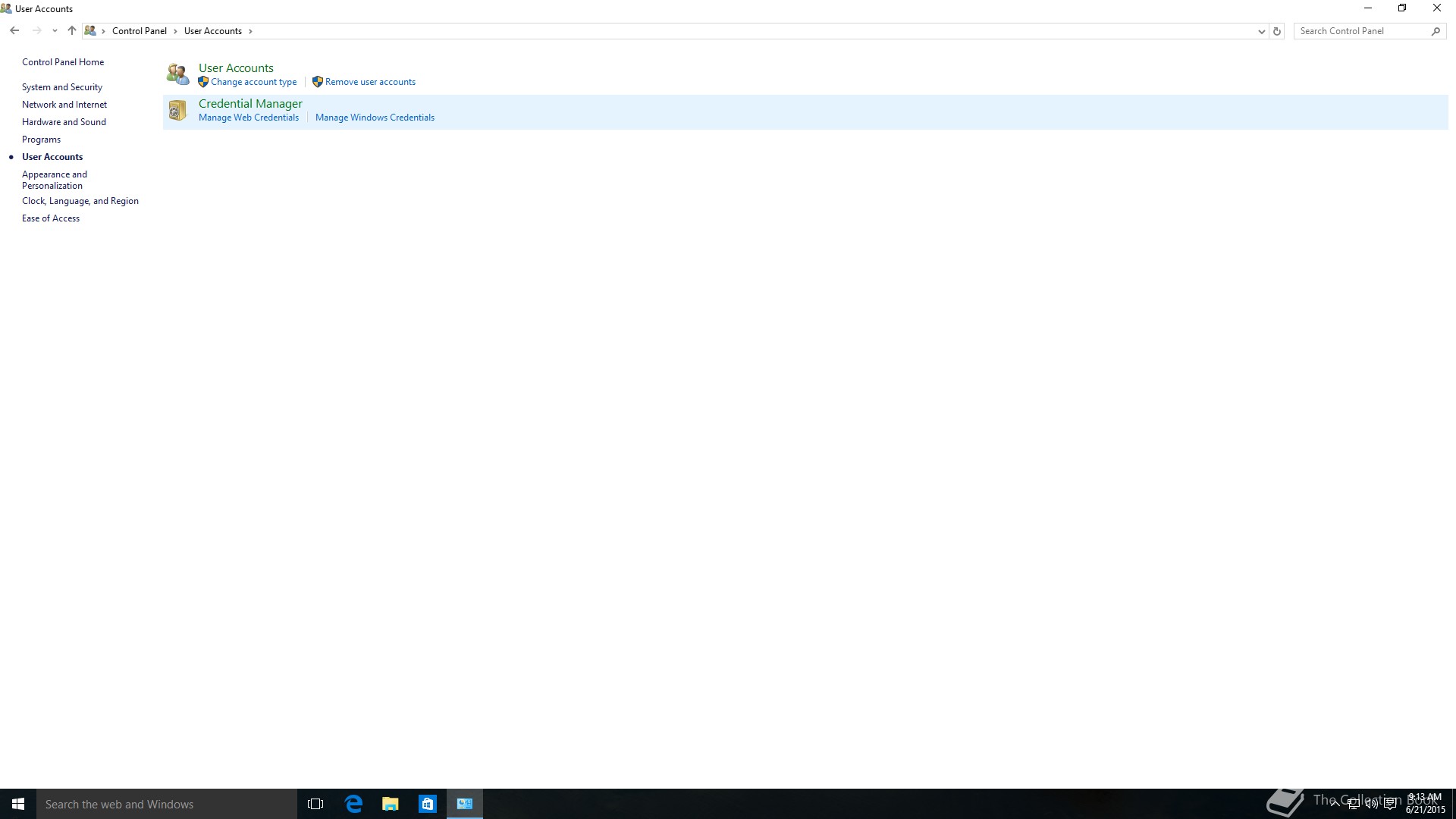The width and height of the screenshot is (1456, 819).
Task: Go to Hardware and Sound category
Action: click(x=64, y=122)
